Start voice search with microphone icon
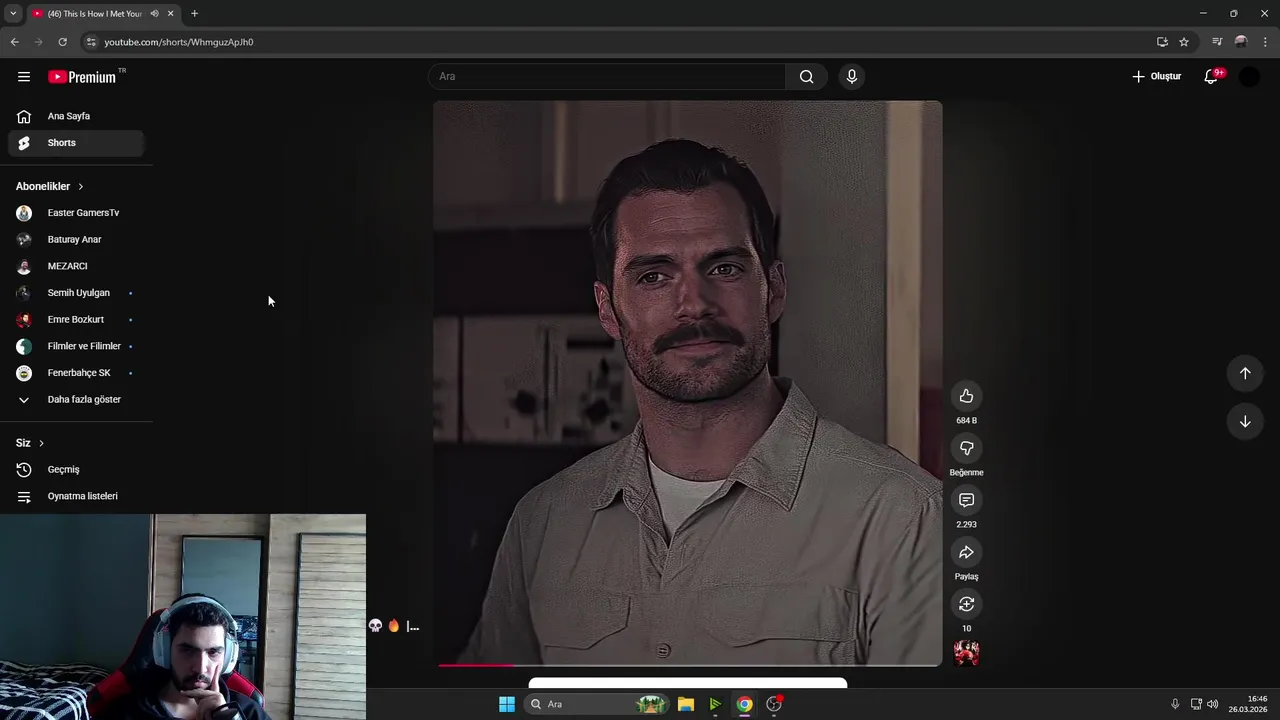 852,77
